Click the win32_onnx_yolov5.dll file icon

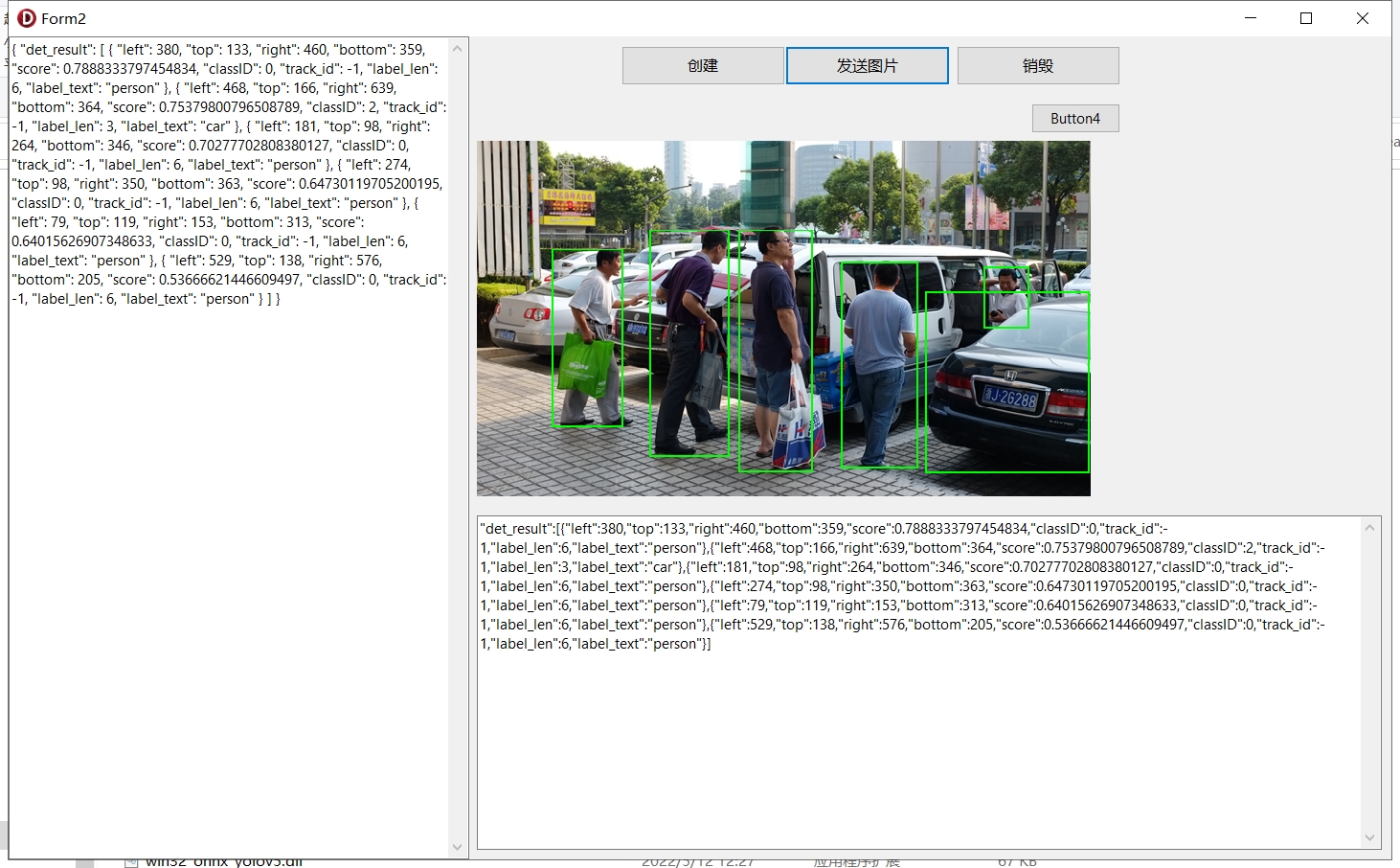pos(131,860)
